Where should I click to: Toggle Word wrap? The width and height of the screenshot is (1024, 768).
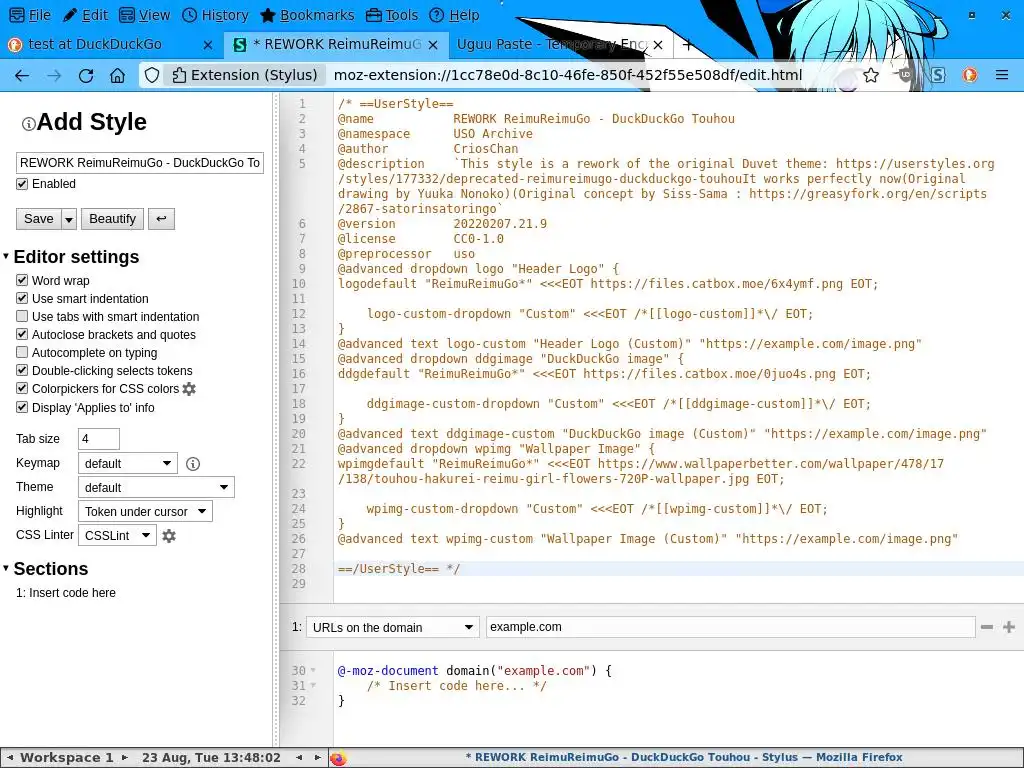click(x=22, y=281)
